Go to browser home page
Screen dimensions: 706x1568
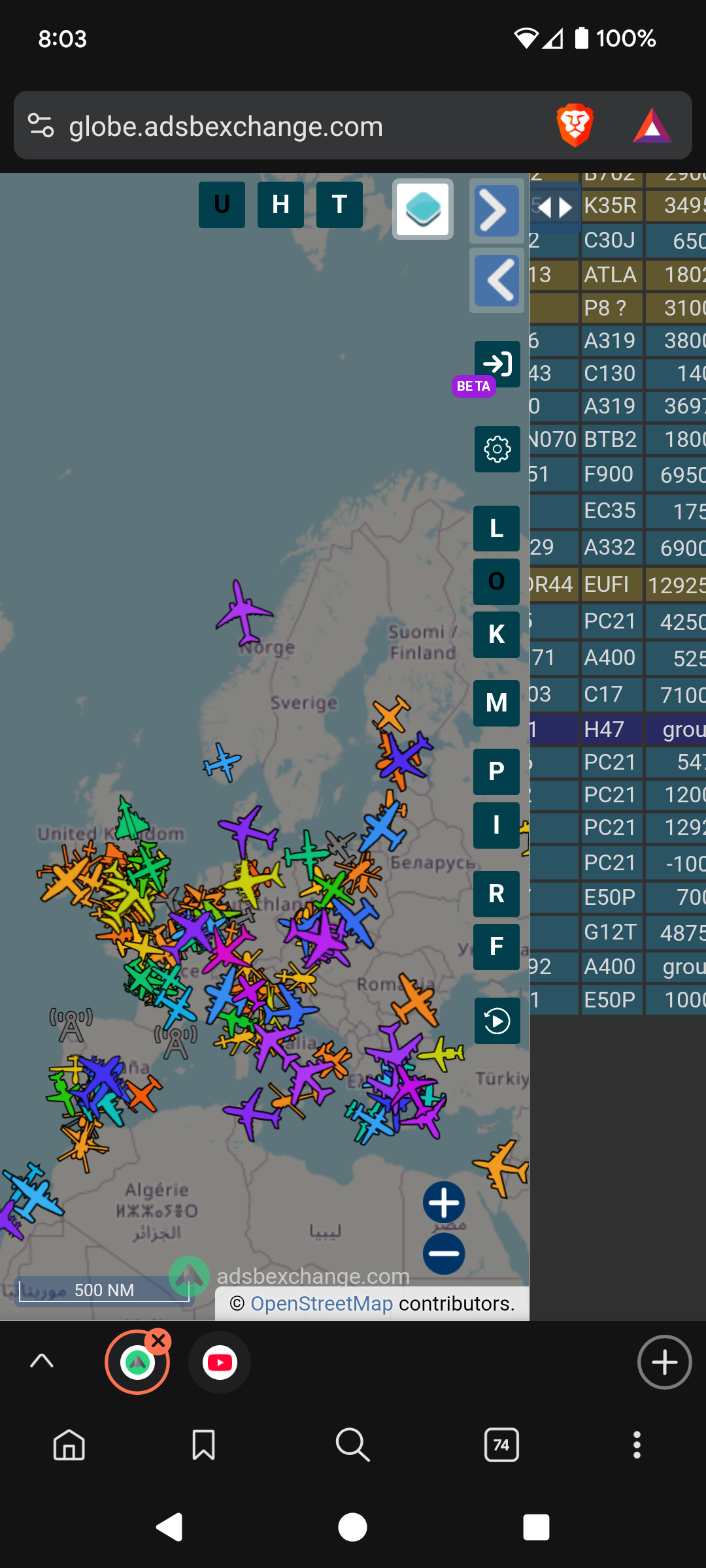tap(69, 1445)
